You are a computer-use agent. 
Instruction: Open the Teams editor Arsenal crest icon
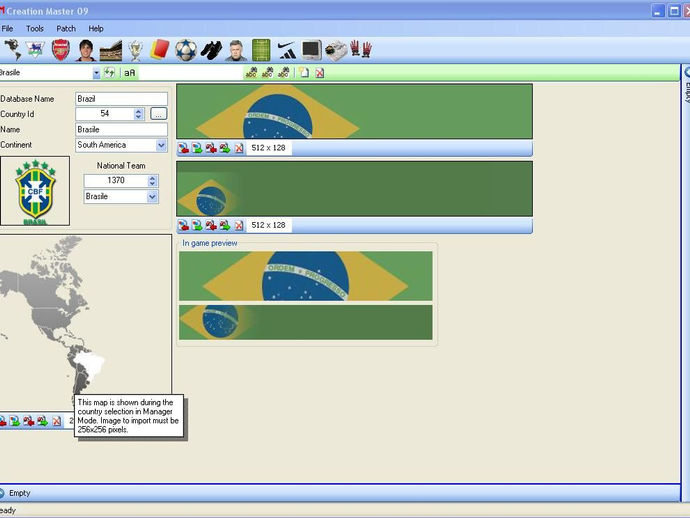(61, 50)
